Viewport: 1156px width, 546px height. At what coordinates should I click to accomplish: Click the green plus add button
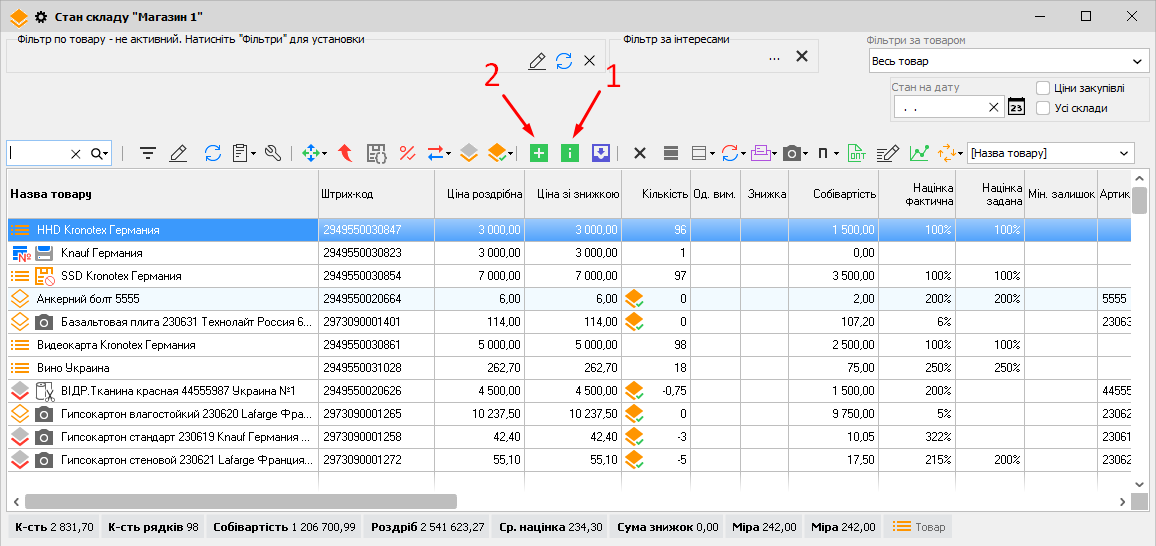[538, 153]
